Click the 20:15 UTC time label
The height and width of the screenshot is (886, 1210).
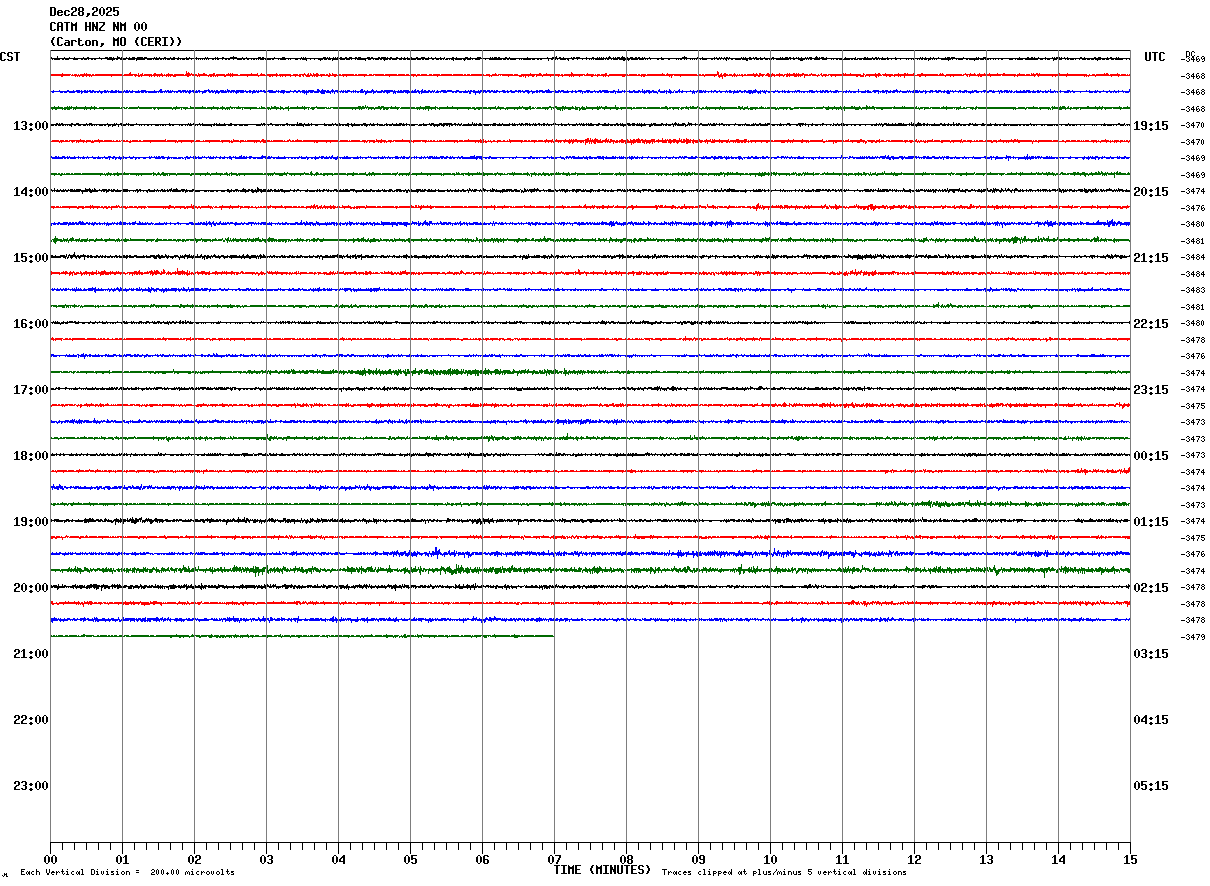pos(1151,192)
